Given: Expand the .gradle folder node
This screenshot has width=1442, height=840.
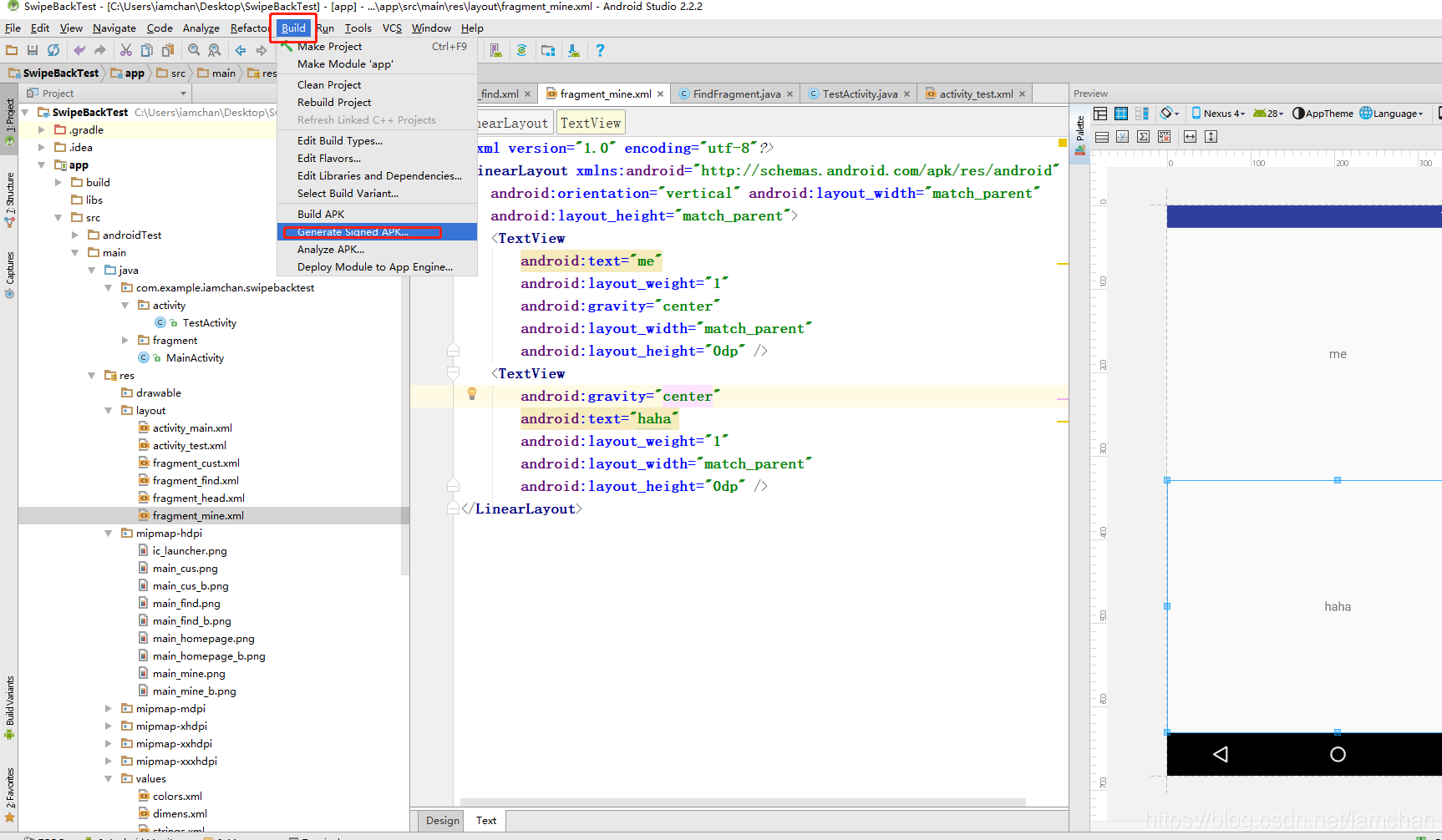Looking at the screenshot, I should (41, 130).
